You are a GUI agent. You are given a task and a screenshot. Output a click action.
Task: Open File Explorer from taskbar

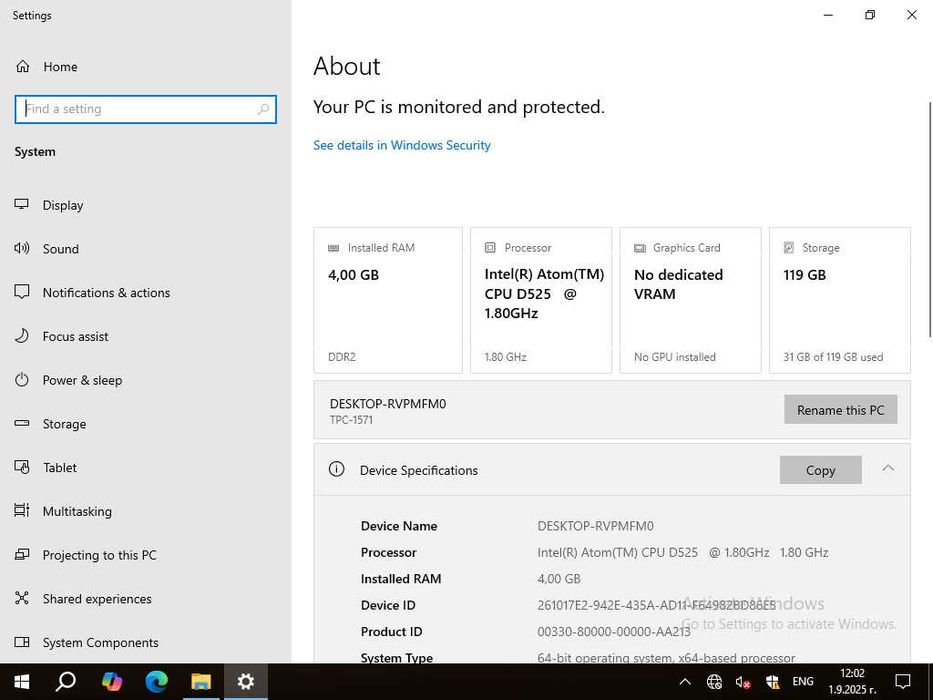click(201, 682)
